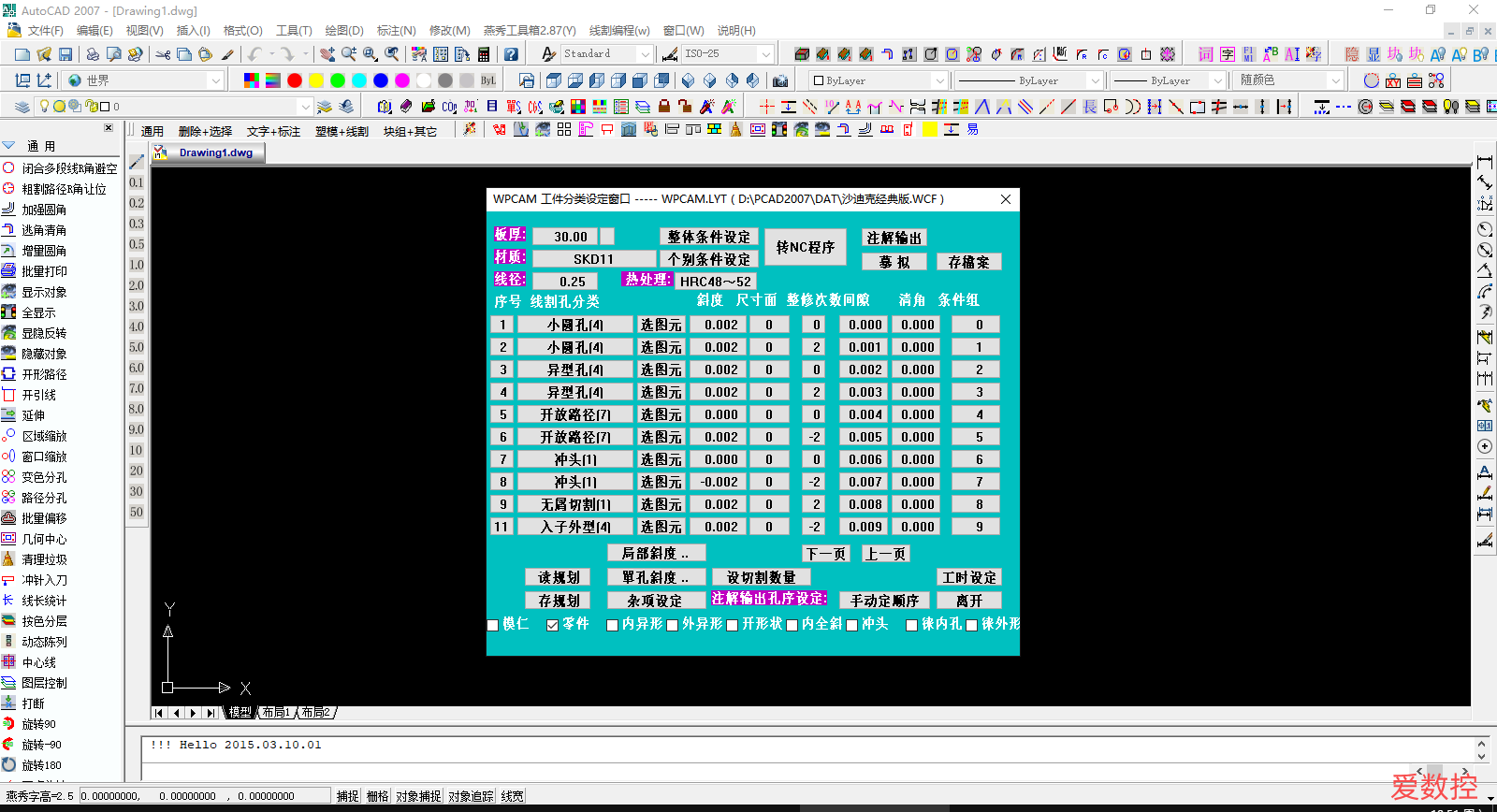The image size is (1497, 812).
Task: Click the 下一页 next page button
Action: [x=826, y=554]
